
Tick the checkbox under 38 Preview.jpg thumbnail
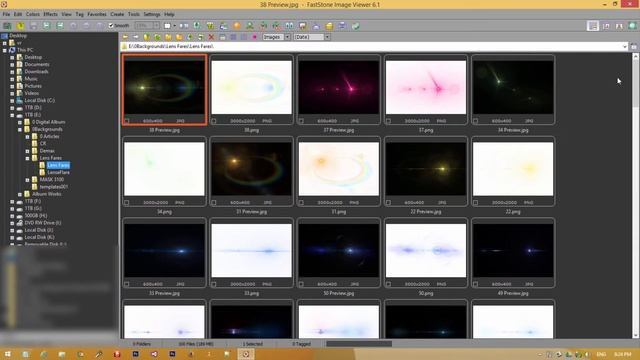pos(127,121)
